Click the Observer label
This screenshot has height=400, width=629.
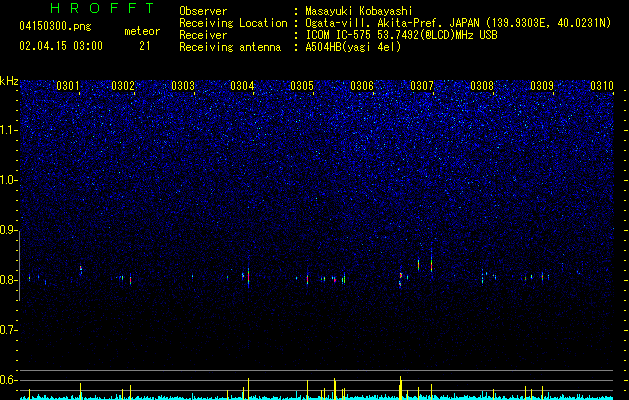[x=203, y=11]
